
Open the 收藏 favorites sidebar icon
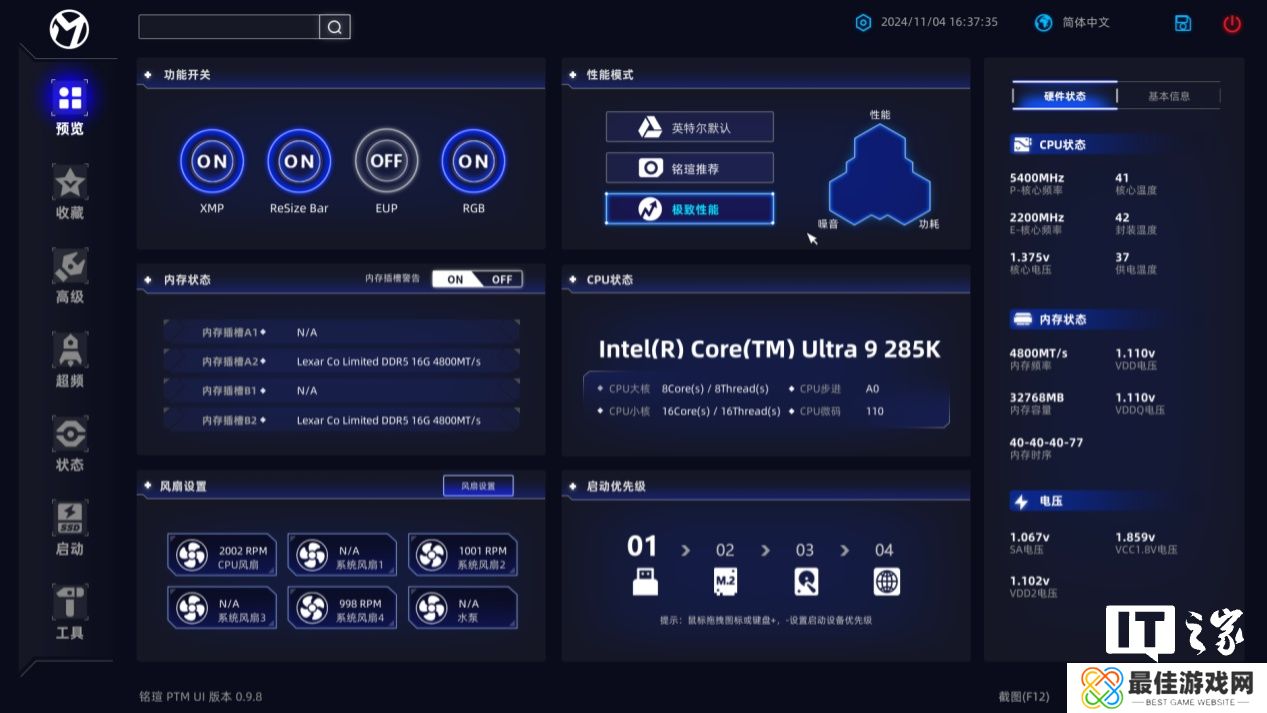click(x=70, y=185)
